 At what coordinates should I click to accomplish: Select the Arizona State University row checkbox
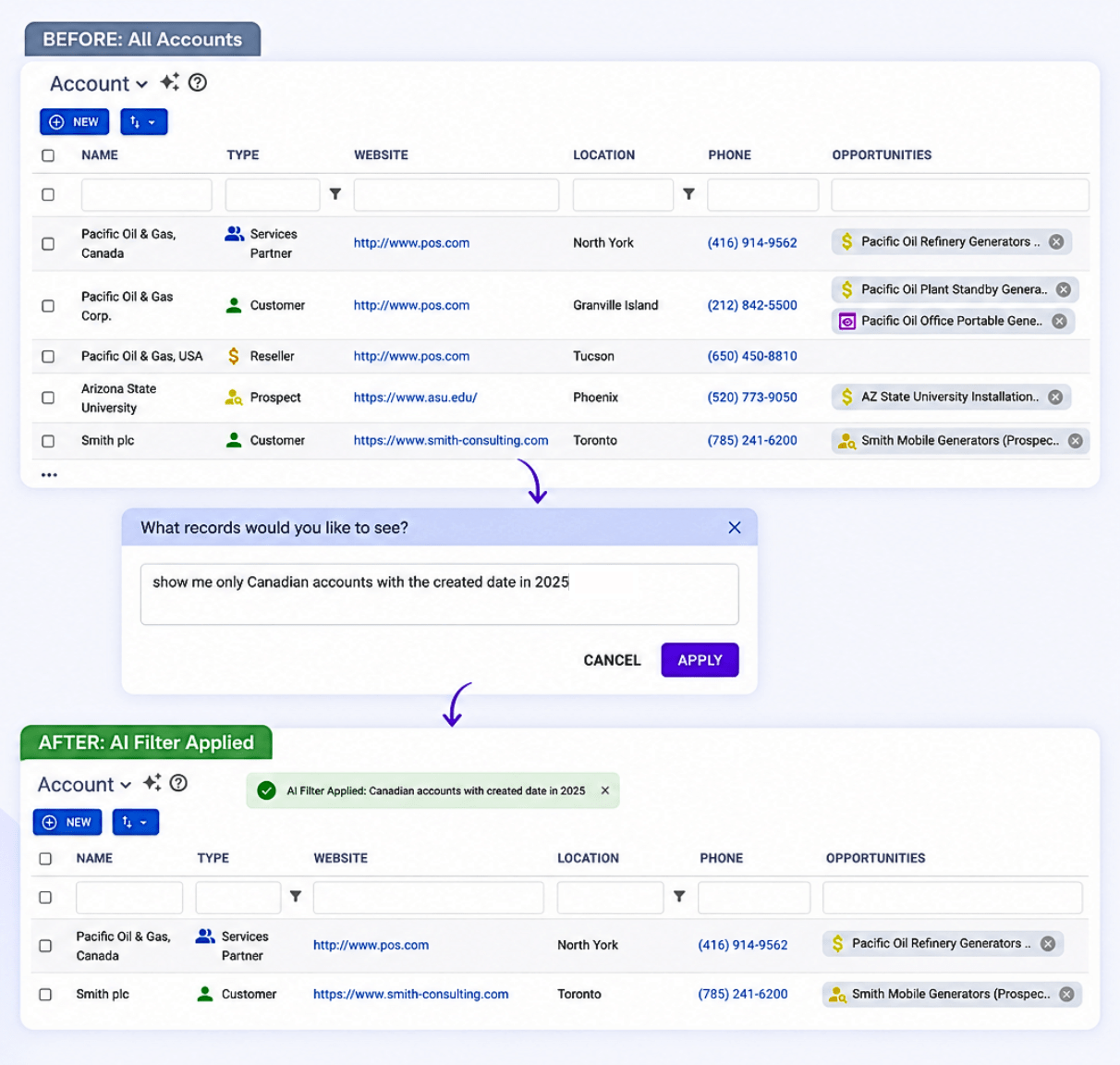48,398
